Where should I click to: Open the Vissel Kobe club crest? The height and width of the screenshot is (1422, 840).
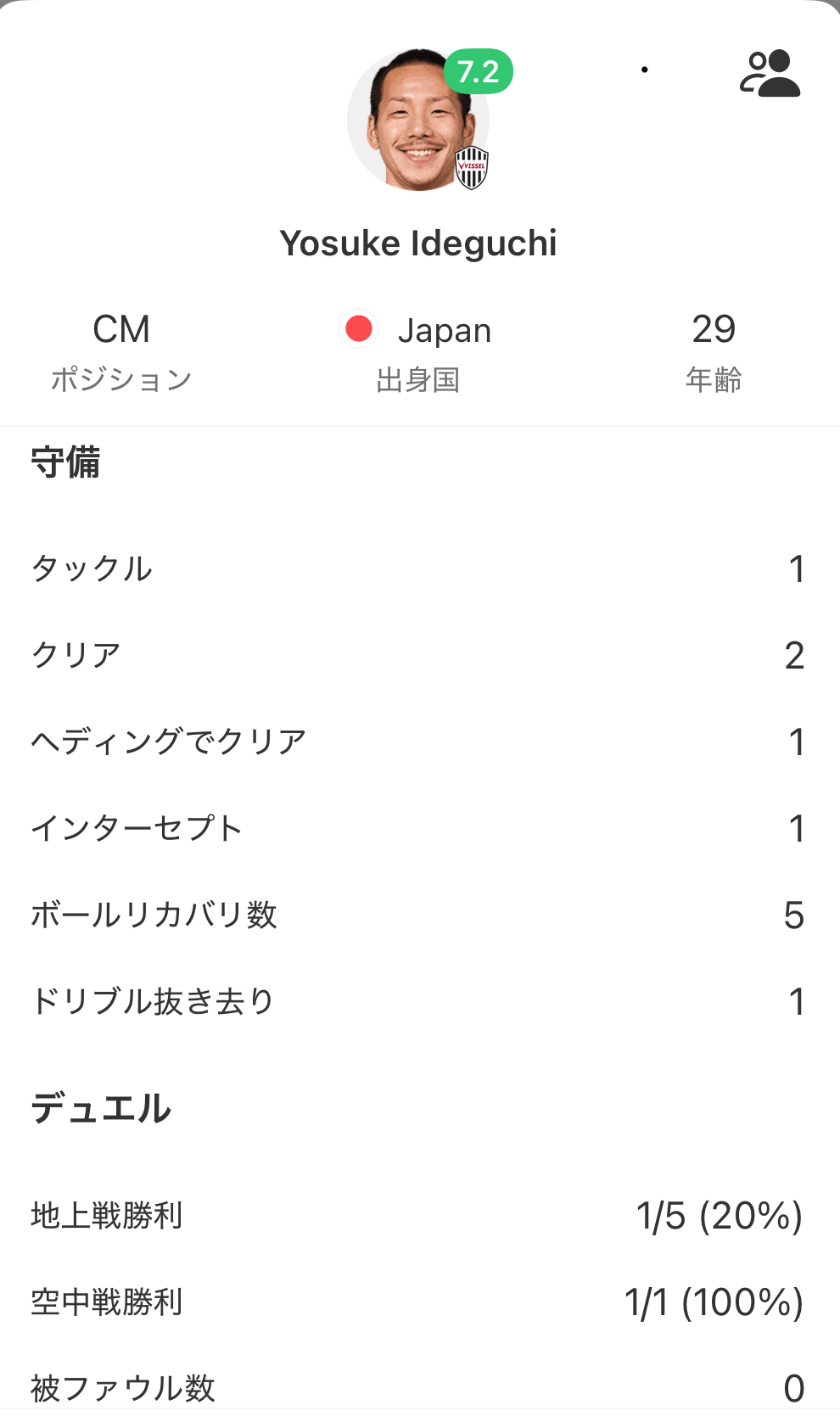point(472,167)
